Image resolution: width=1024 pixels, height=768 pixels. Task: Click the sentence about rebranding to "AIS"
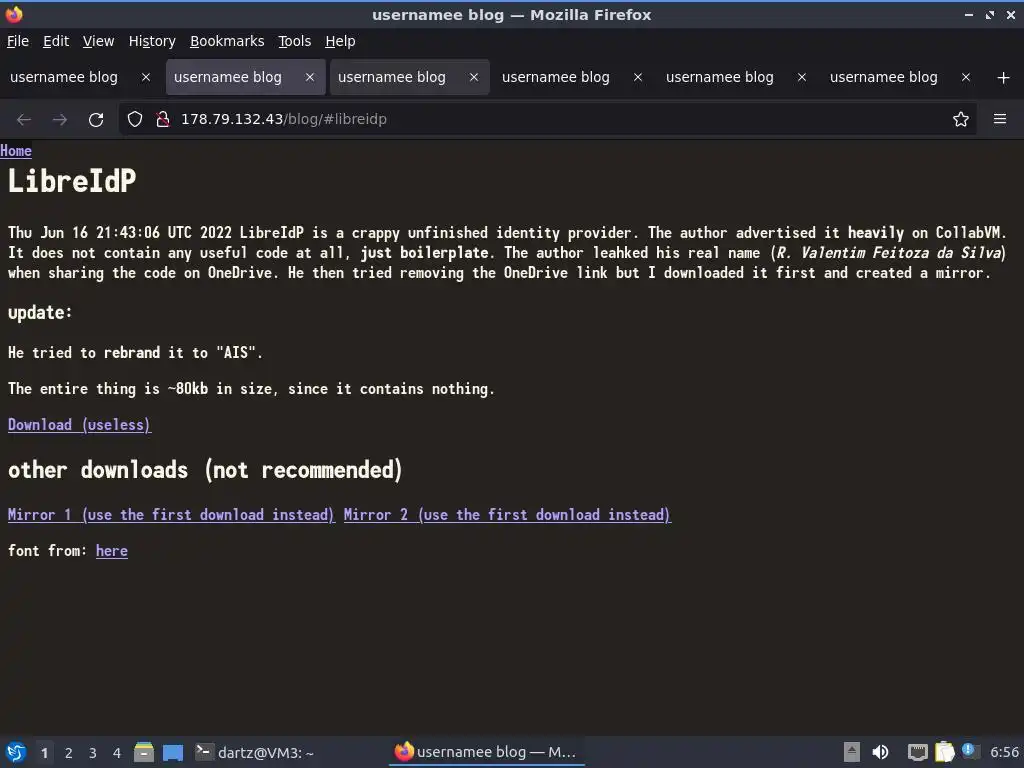pos(135,353)
